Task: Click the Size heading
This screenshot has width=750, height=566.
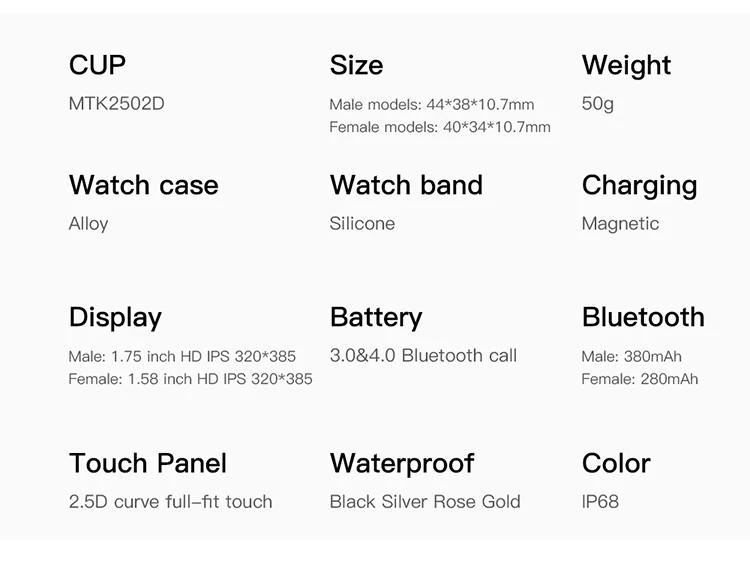Action: [x=356, y=65]
